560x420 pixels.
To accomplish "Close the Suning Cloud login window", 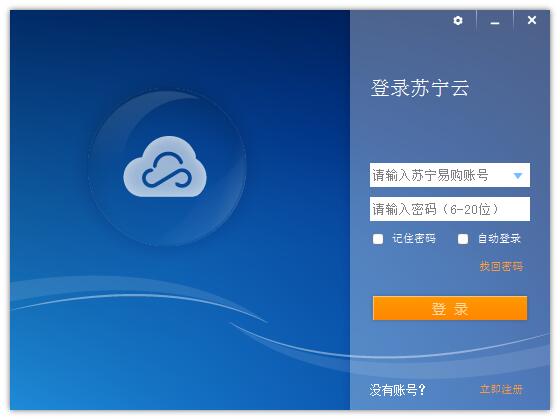I will (x=532, y=20).
